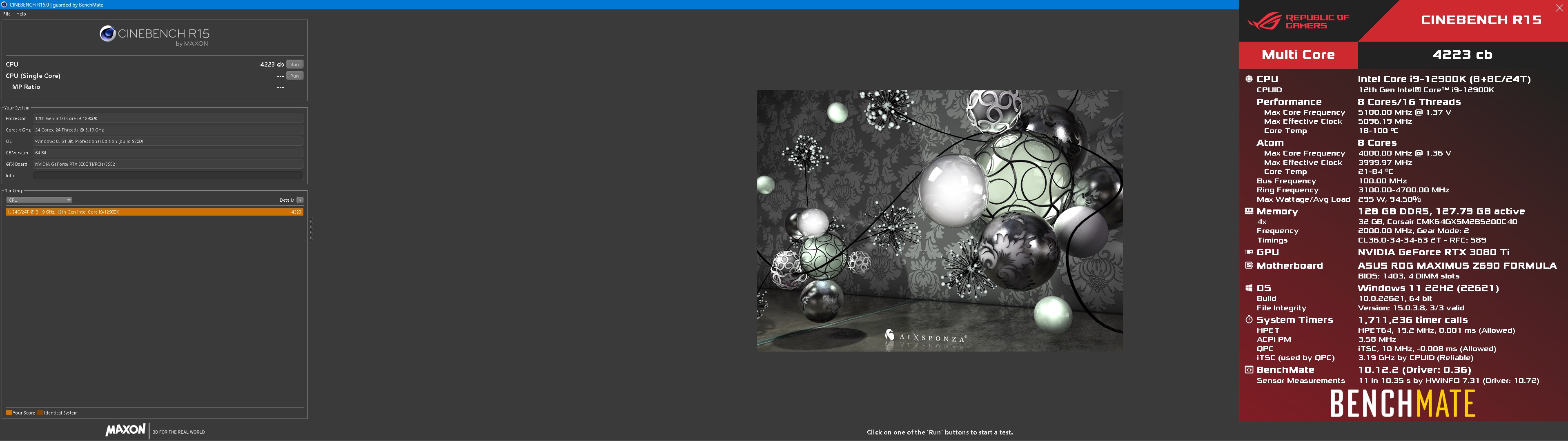
Task: Click the Cinebench title bar app icon
Action: pos(4,4)
